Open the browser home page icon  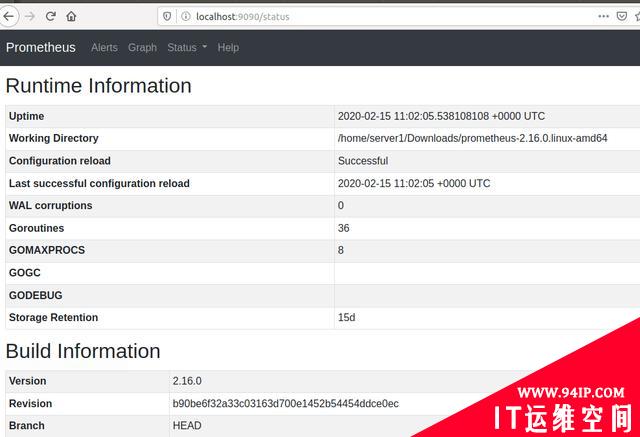tap(71, 16)
